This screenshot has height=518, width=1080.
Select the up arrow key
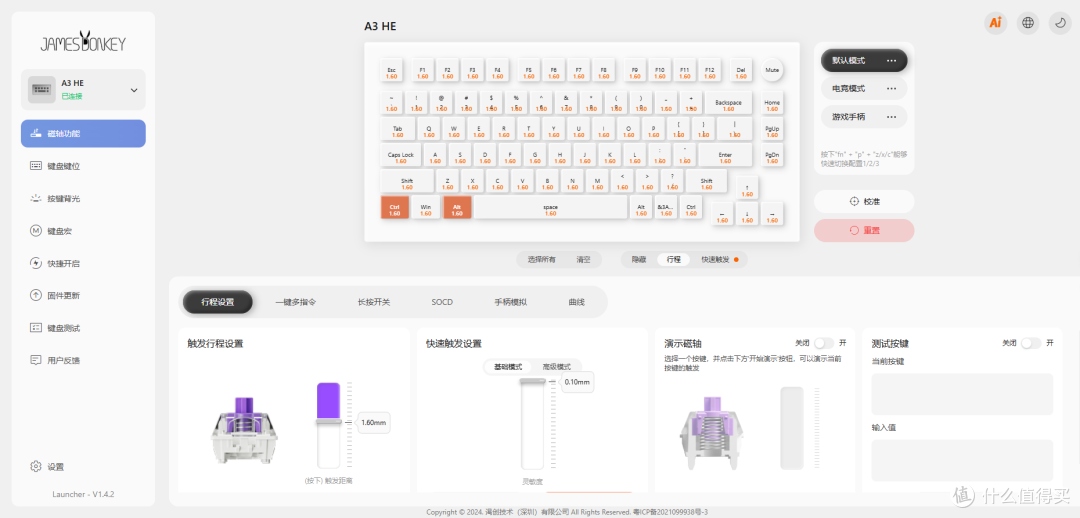pos(747,189)
